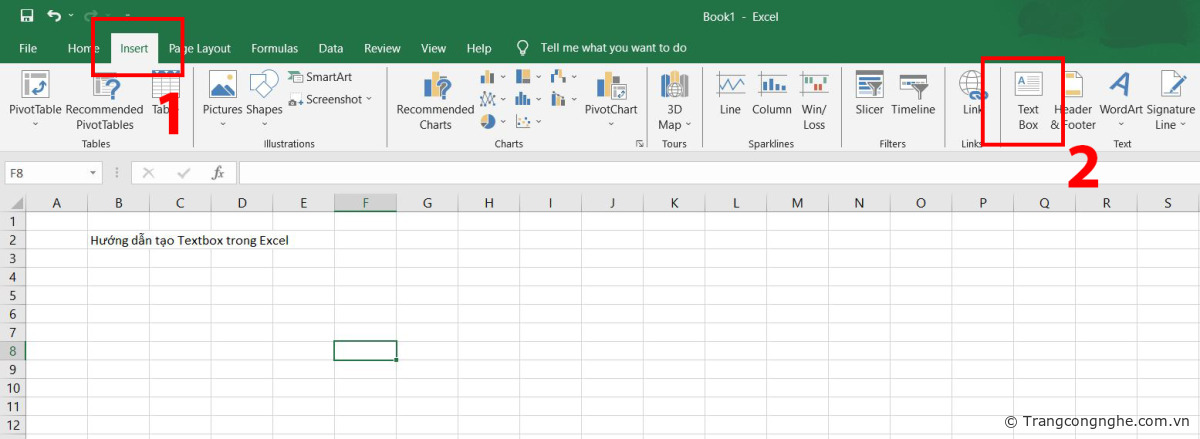This screenshot has height=439, width=1200.
Task: Click the Insert Function fx button
Action: click(x=217, y=173)
